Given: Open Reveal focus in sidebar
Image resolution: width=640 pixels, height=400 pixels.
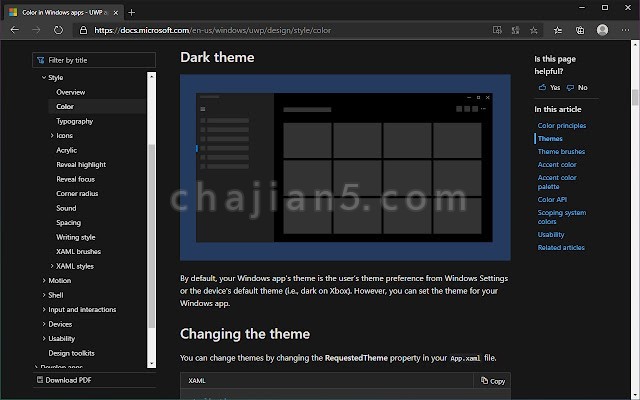Looking at the screenshot, I should coord(76,179).
